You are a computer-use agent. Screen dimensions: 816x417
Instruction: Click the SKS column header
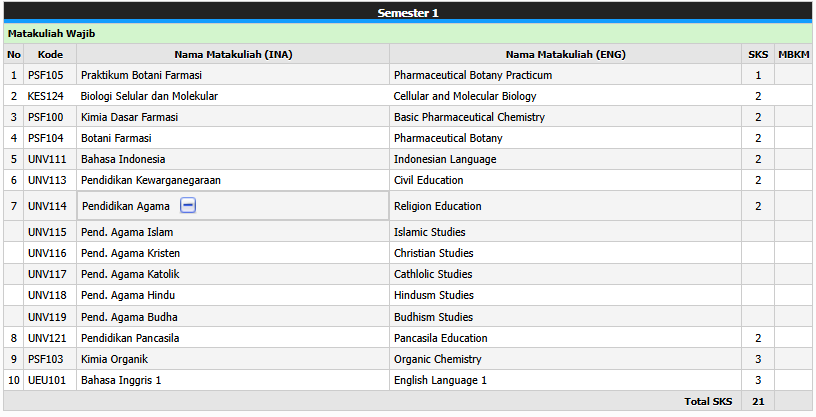click(758, 54)
